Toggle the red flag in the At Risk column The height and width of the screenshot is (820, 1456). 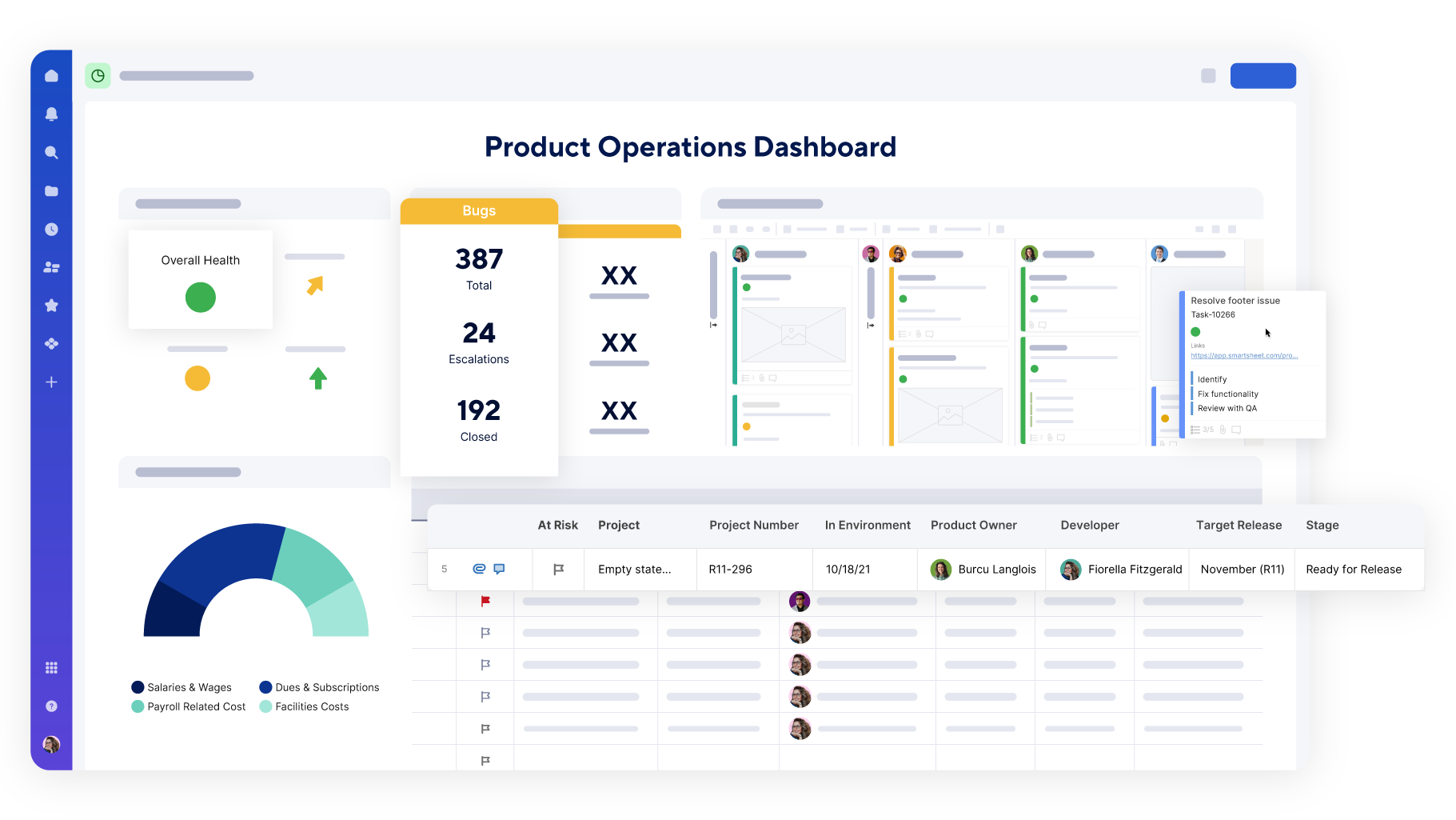485,601
